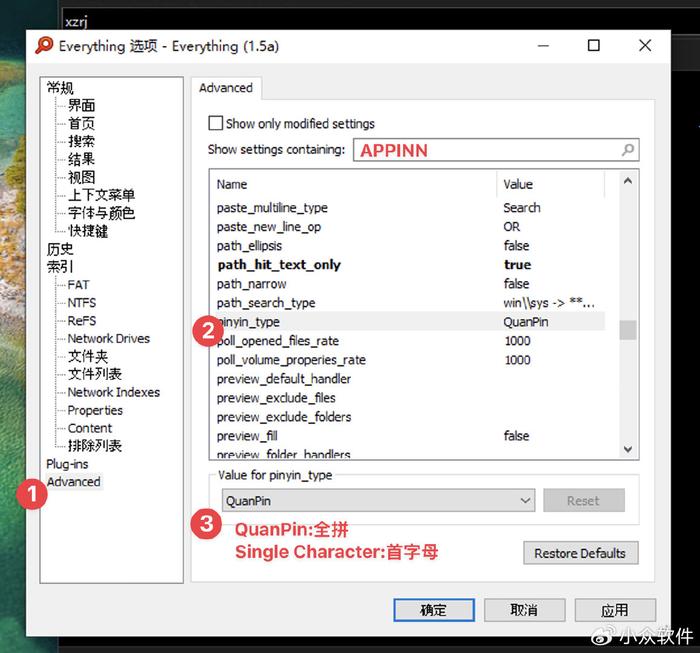Select Content tree item
The image size is (700, 653).
[90, 428]
